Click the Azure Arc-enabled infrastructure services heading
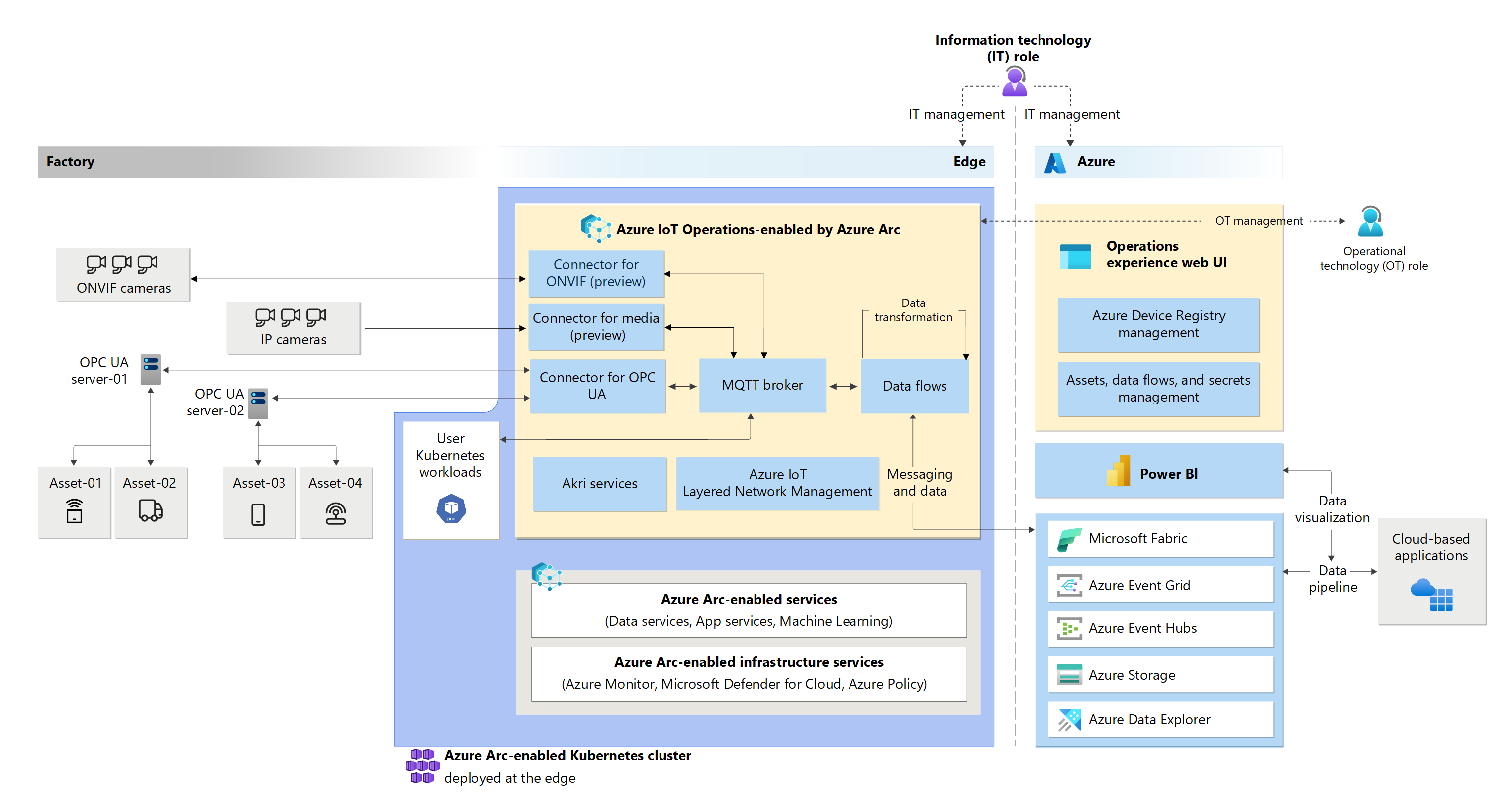1512x808 pixels. click(x=749, y=662)
